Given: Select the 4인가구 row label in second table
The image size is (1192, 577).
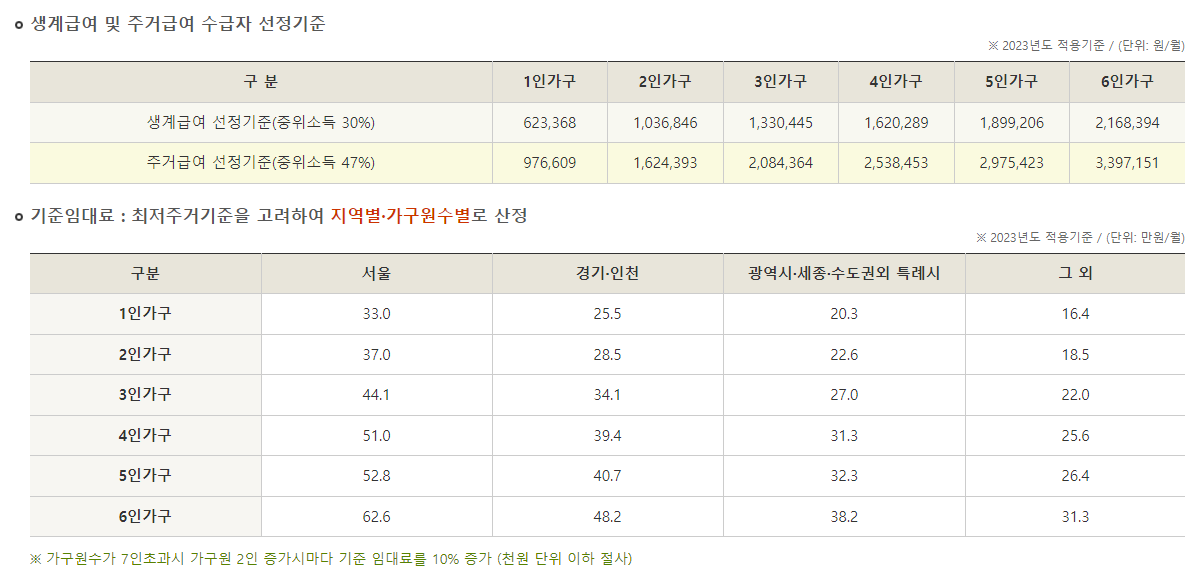Looking at the screenshot, I should click(x=146, y=436).
